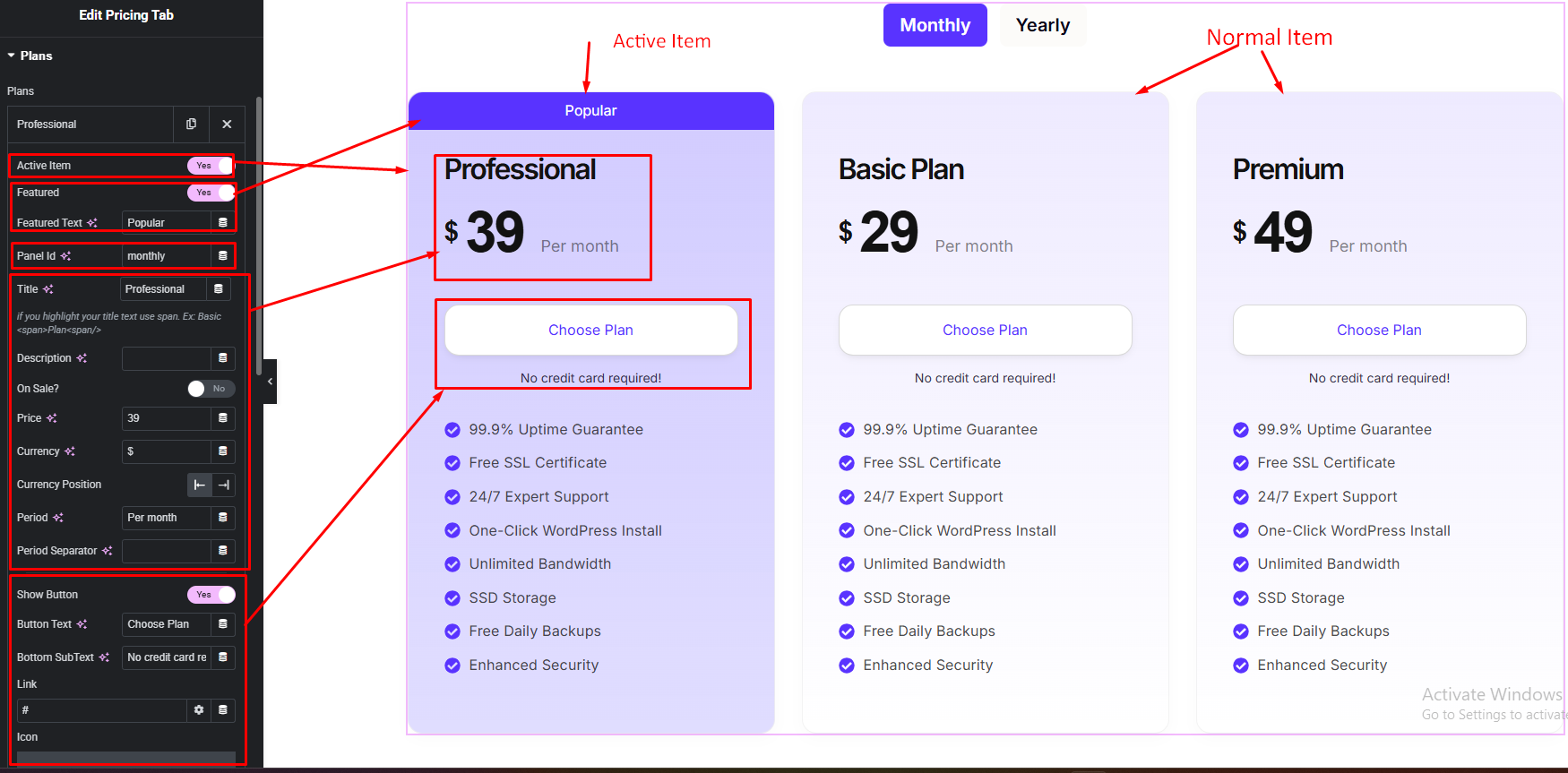The width and height of the screenshot is (1568, 773).
Task: Open link options gear icon
Action: (x=199, y=710)
